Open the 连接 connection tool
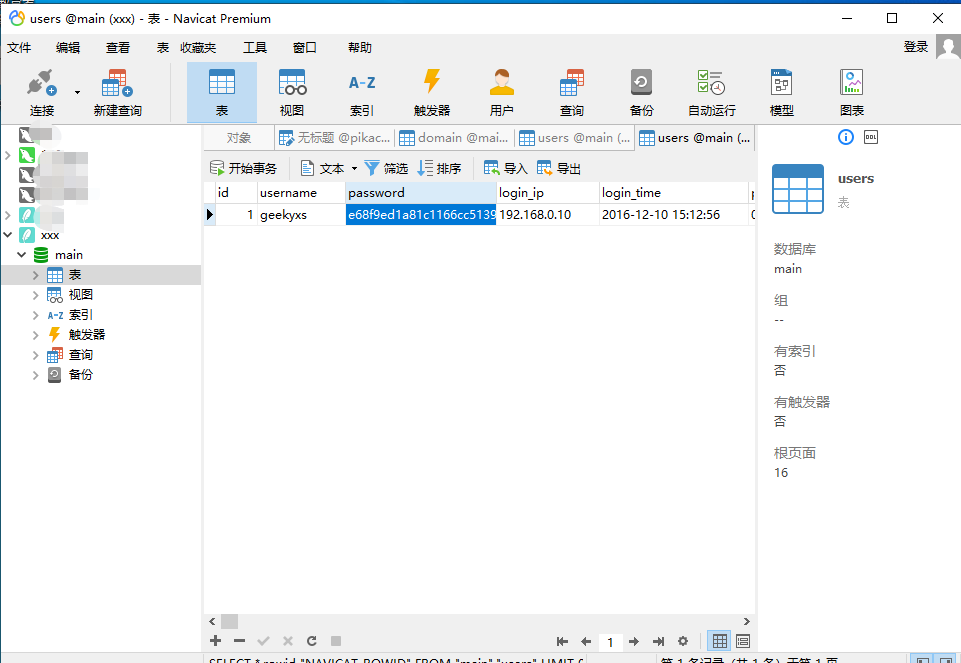The height and width of the screenshot is (663, 961). [42, 92]
